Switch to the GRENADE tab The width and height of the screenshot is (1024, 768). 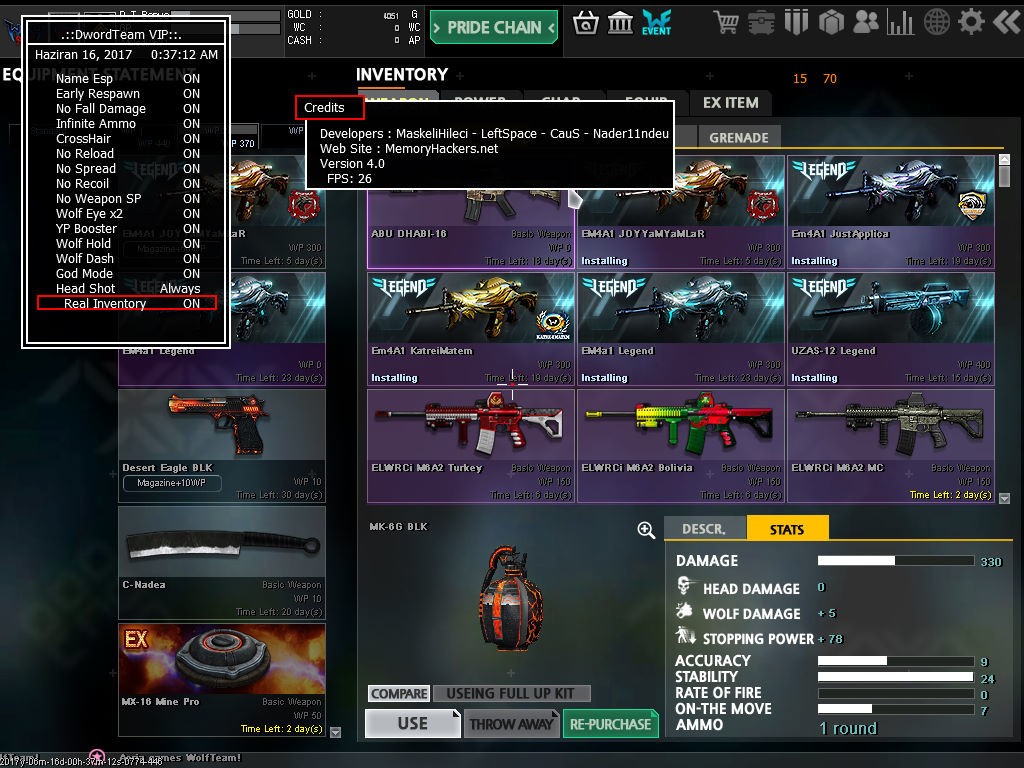[739, 138]
